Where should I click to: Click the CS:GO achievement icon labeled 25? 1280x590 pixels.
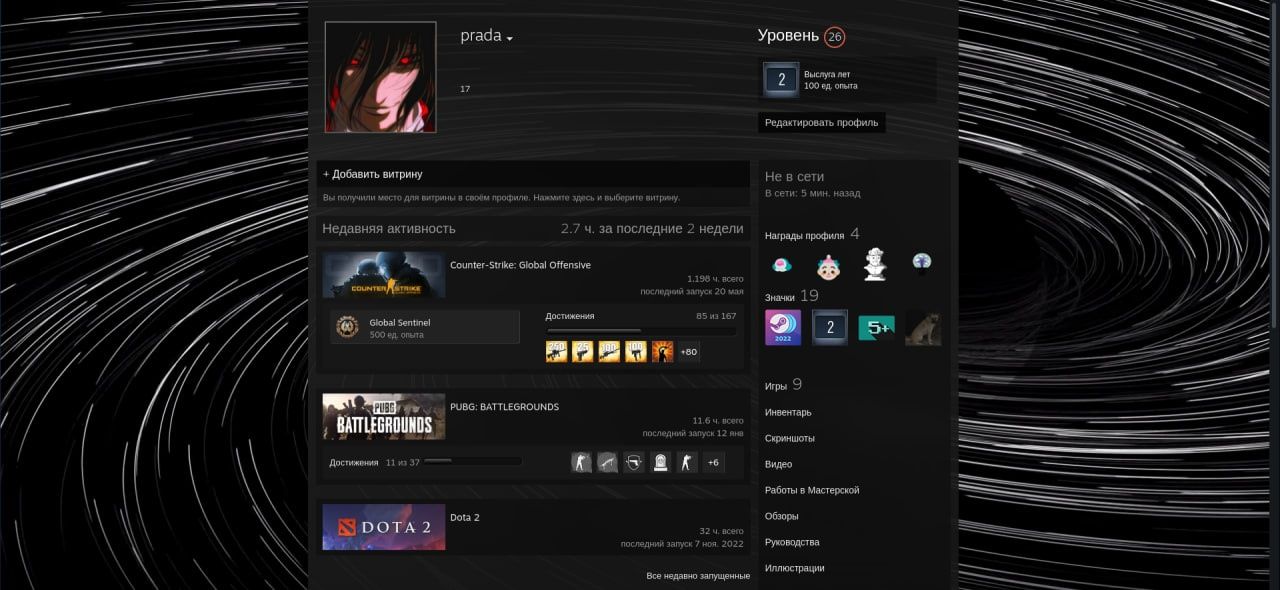pos(583,351)
